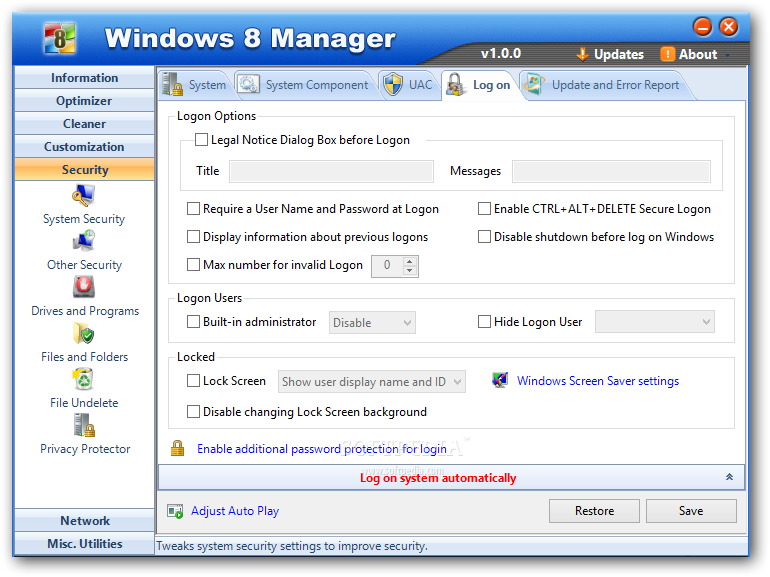Click the Updates button in header

tap(610, 55)
